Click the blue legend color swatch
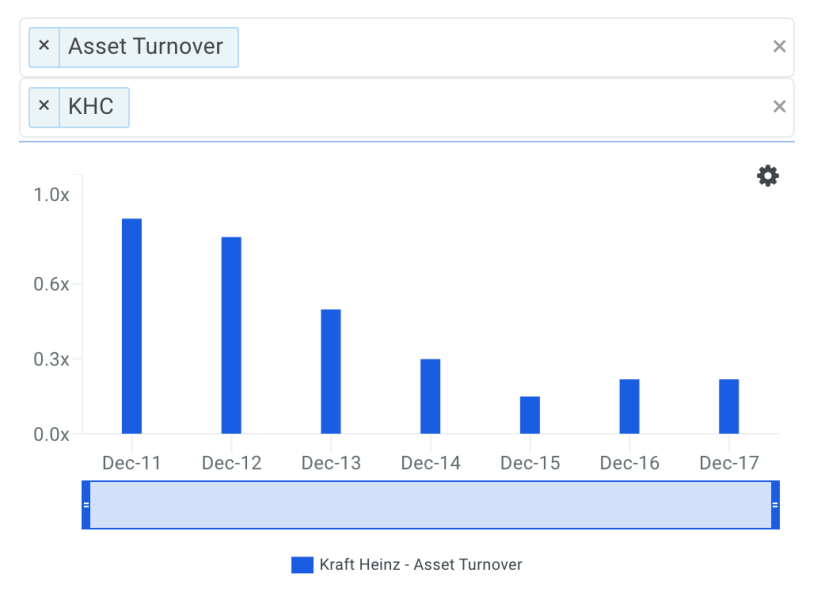Viewport: 825px width, 611px height. (x=302, y=565)
